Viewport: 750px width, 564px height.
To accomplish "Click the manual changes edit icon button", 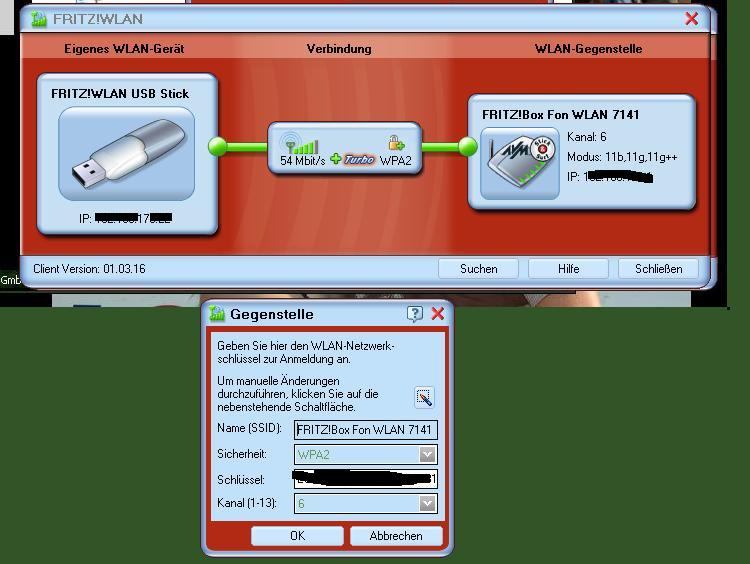I will (x=424, y=398).
